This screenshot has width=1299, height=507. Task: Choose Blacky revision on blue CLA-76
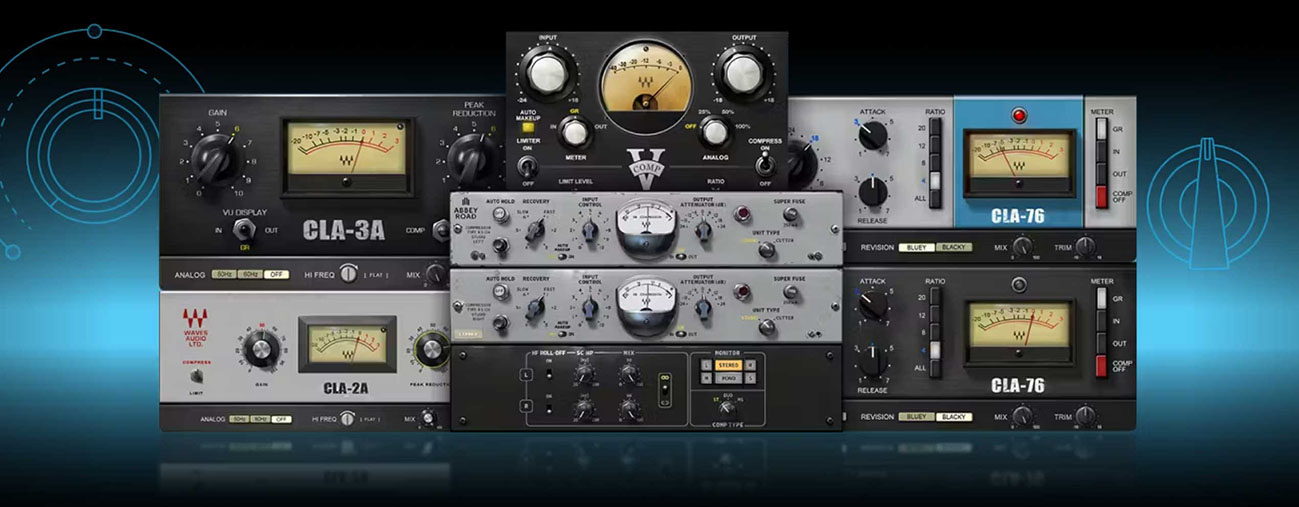click(x=953, y=247)
